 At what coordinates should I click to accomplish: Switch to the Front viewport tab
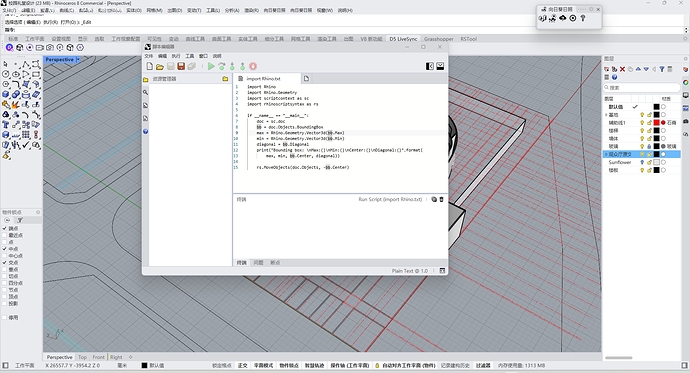99,357
